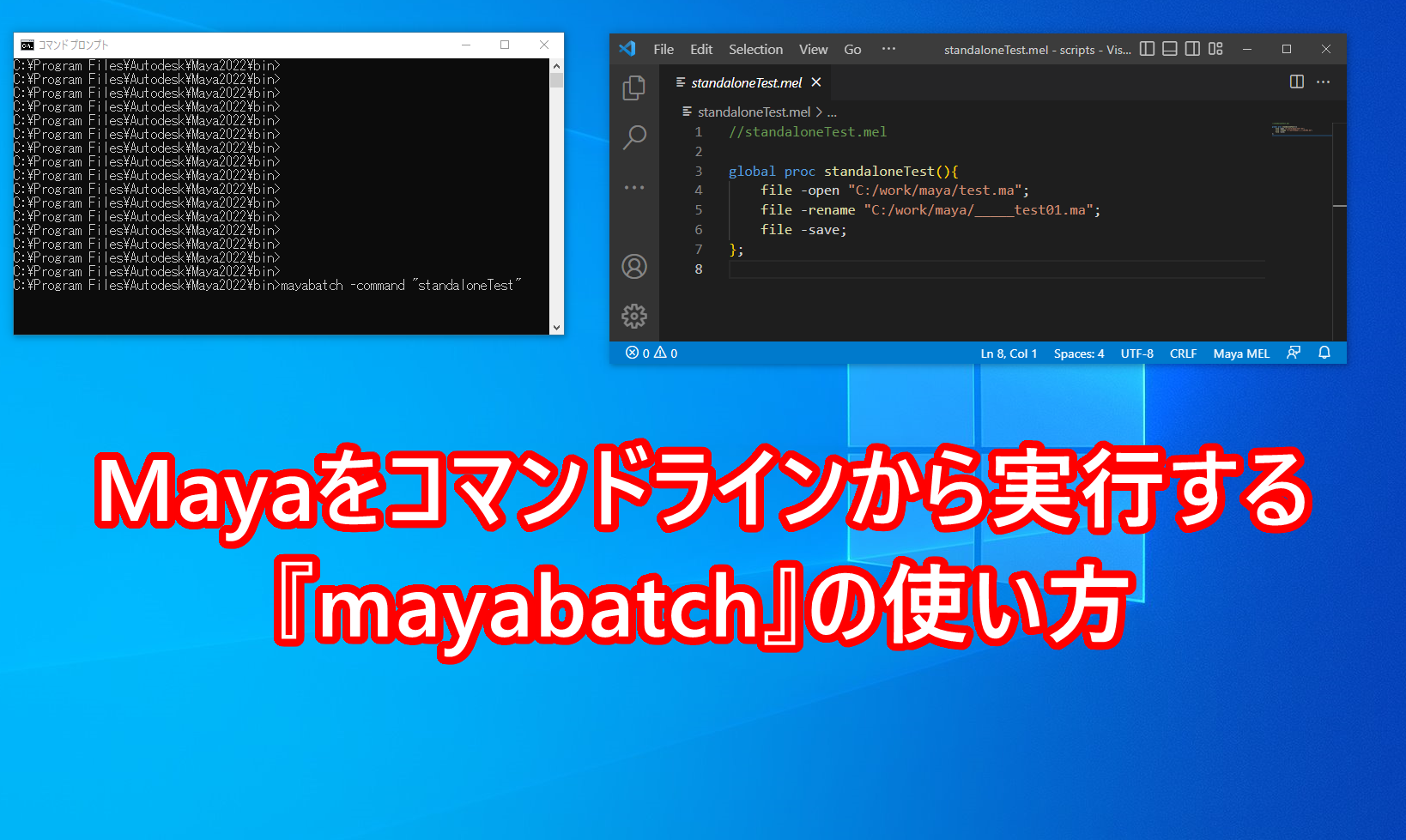The image size is (1406, 840).
Task: Click the command prompt icon in its title bar
Action: pos(25,44)
